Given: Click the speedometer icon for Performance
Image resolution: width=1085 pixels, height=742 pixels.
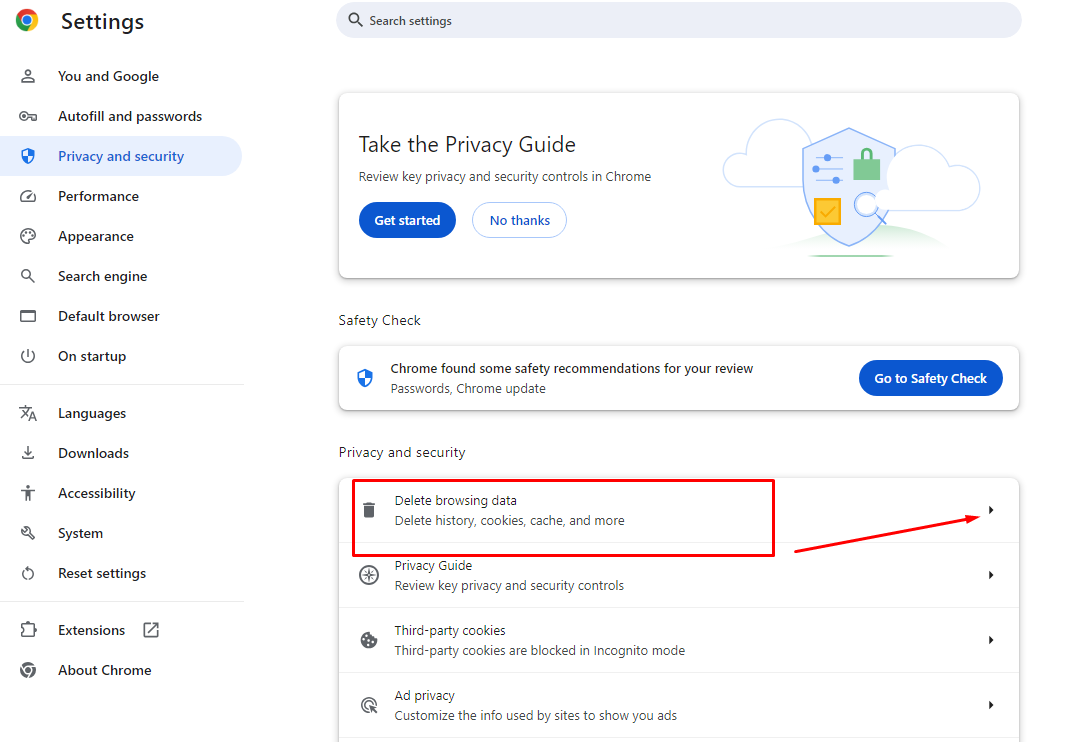Looking at the screenshot, I should (28, 197).
